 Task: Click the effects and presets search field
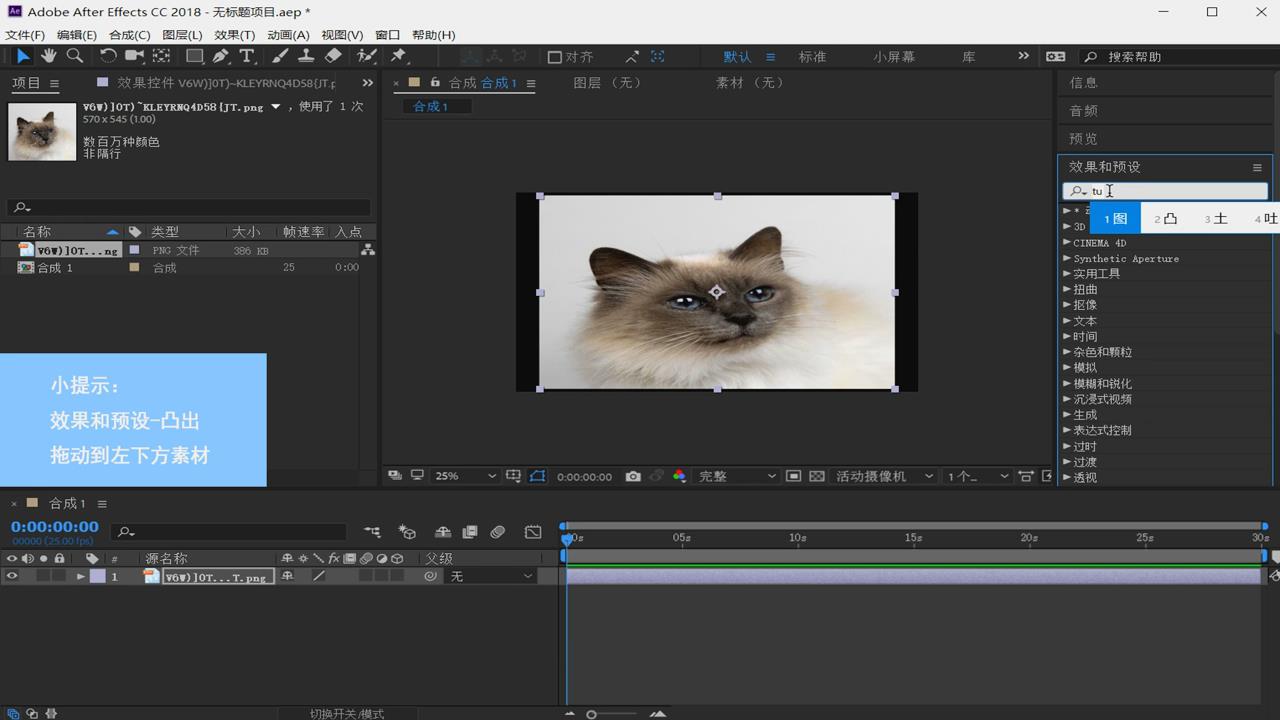pos(1165,191)
